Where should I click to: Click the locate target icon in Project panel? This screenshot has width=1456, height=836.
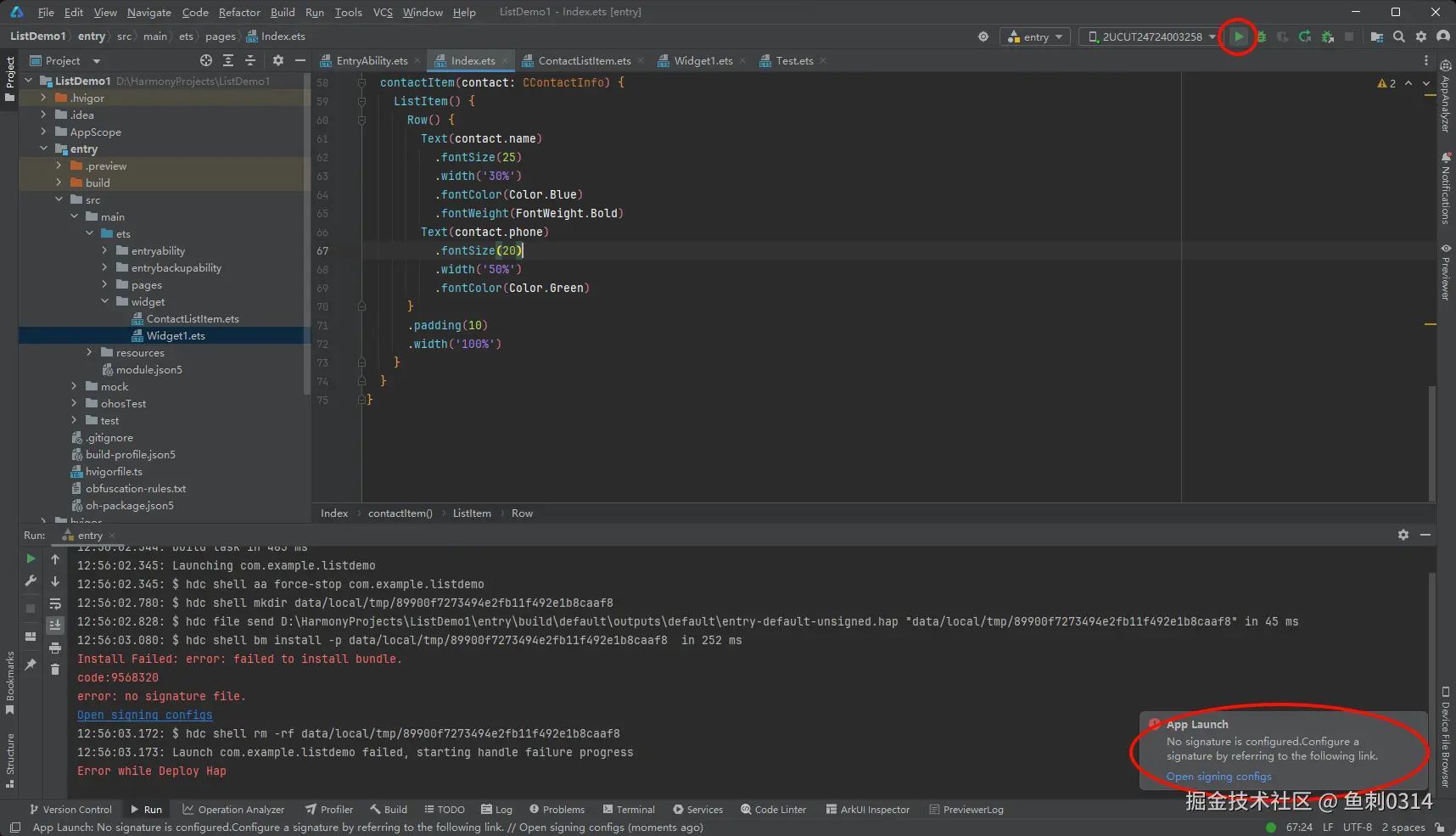pyautogui.click(x=206, y=60)
